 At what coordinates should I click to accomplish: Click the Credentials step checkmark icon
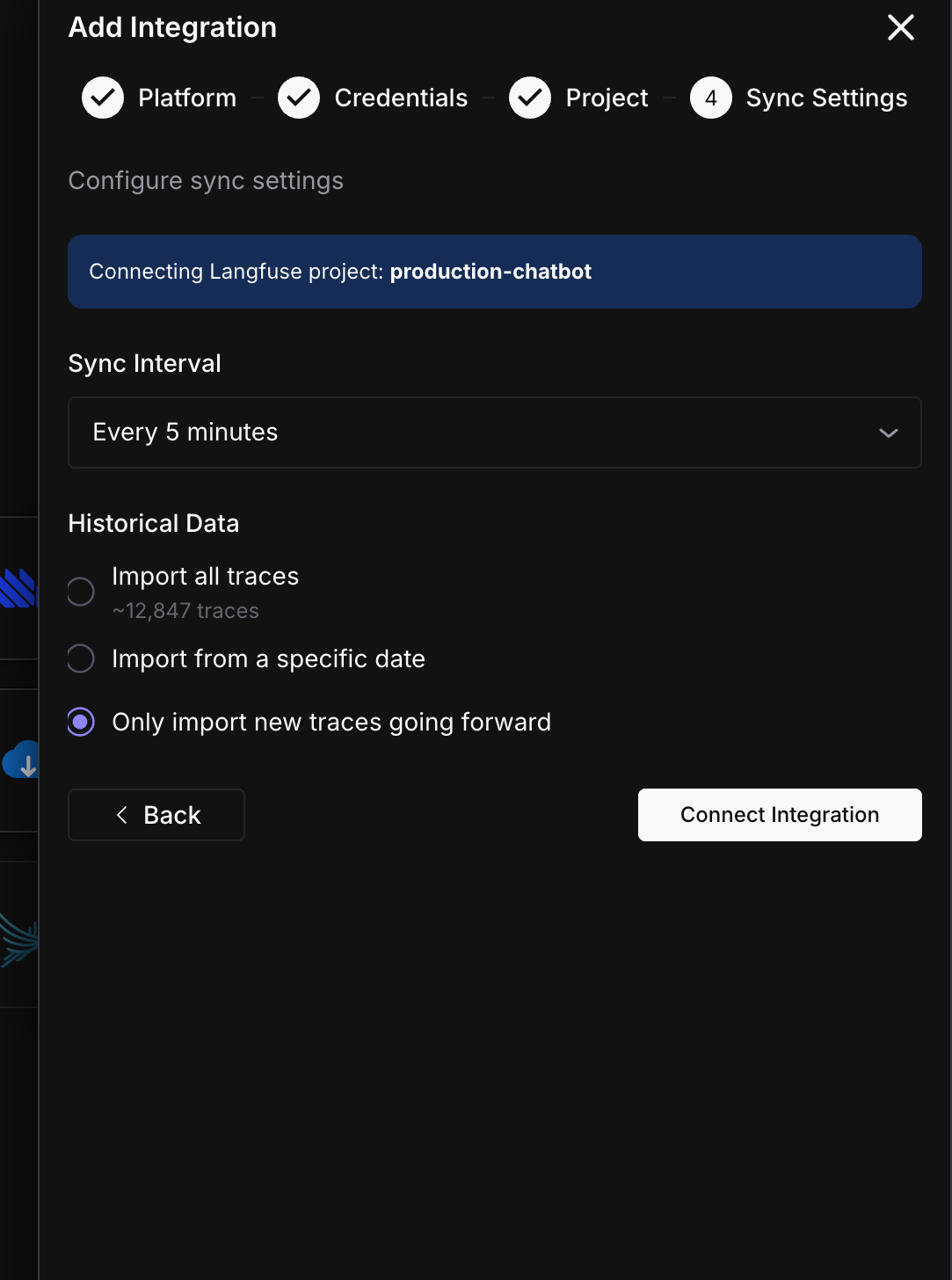(x=299, y=98)
